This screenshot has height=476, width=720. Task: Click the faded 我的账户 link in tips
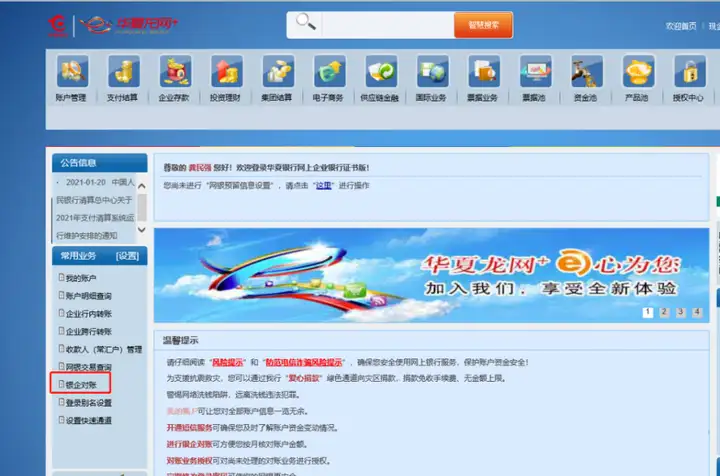(x=182, y=411)
